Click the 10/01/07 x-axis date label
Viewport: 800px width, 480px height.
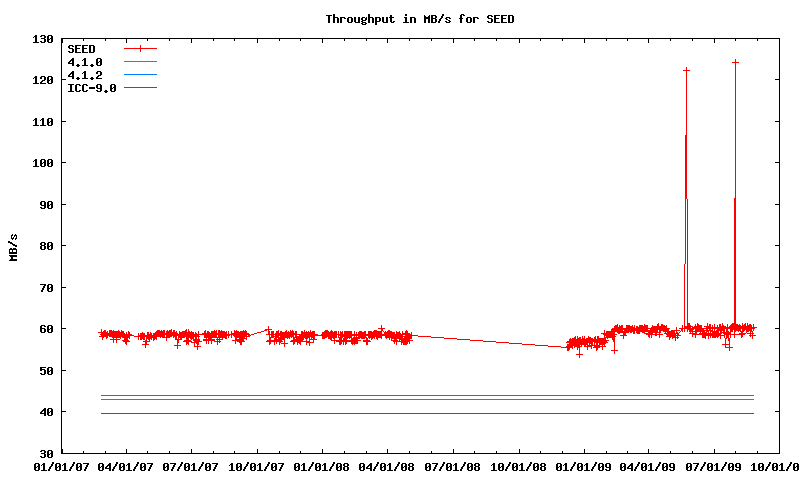(258, 466)
